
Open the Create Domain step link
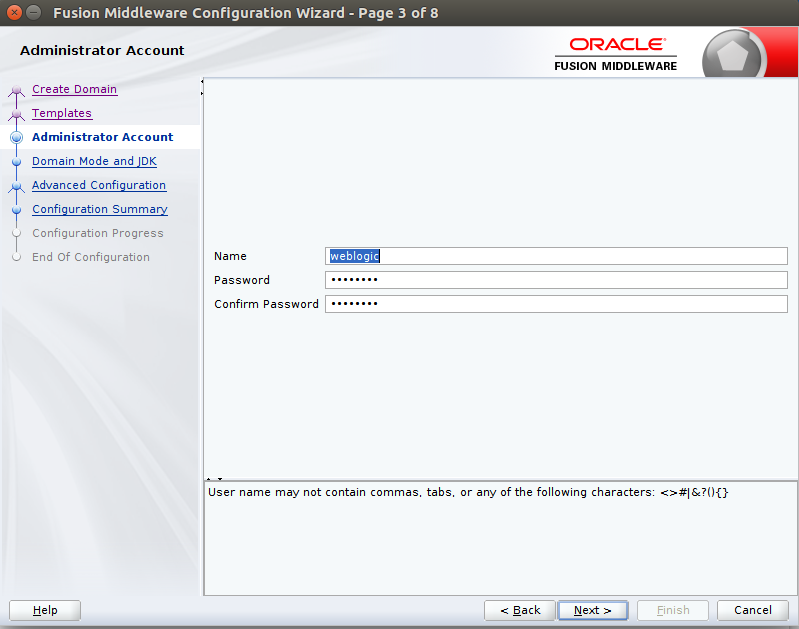pos(74,89)
